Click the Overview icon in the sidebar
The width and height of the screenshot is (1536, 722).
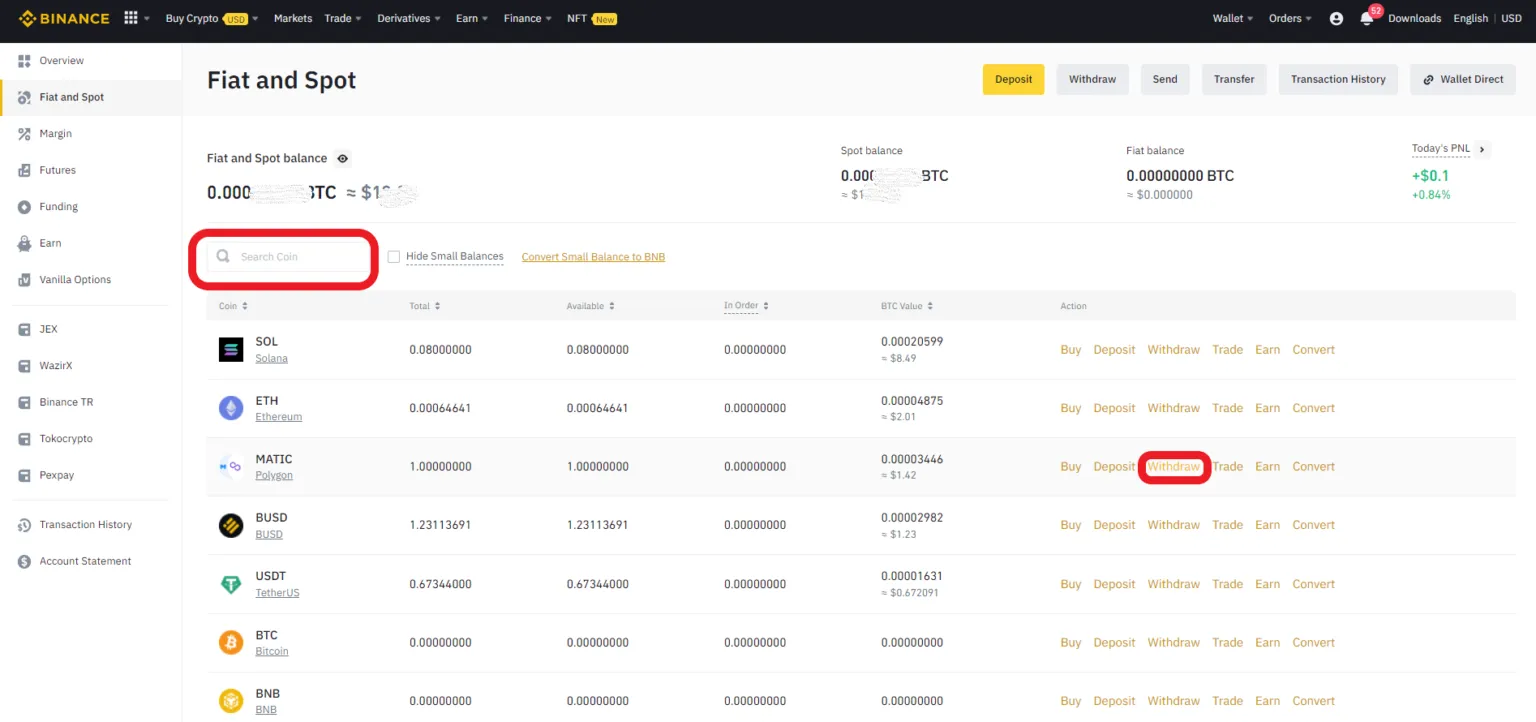[25, 61]
